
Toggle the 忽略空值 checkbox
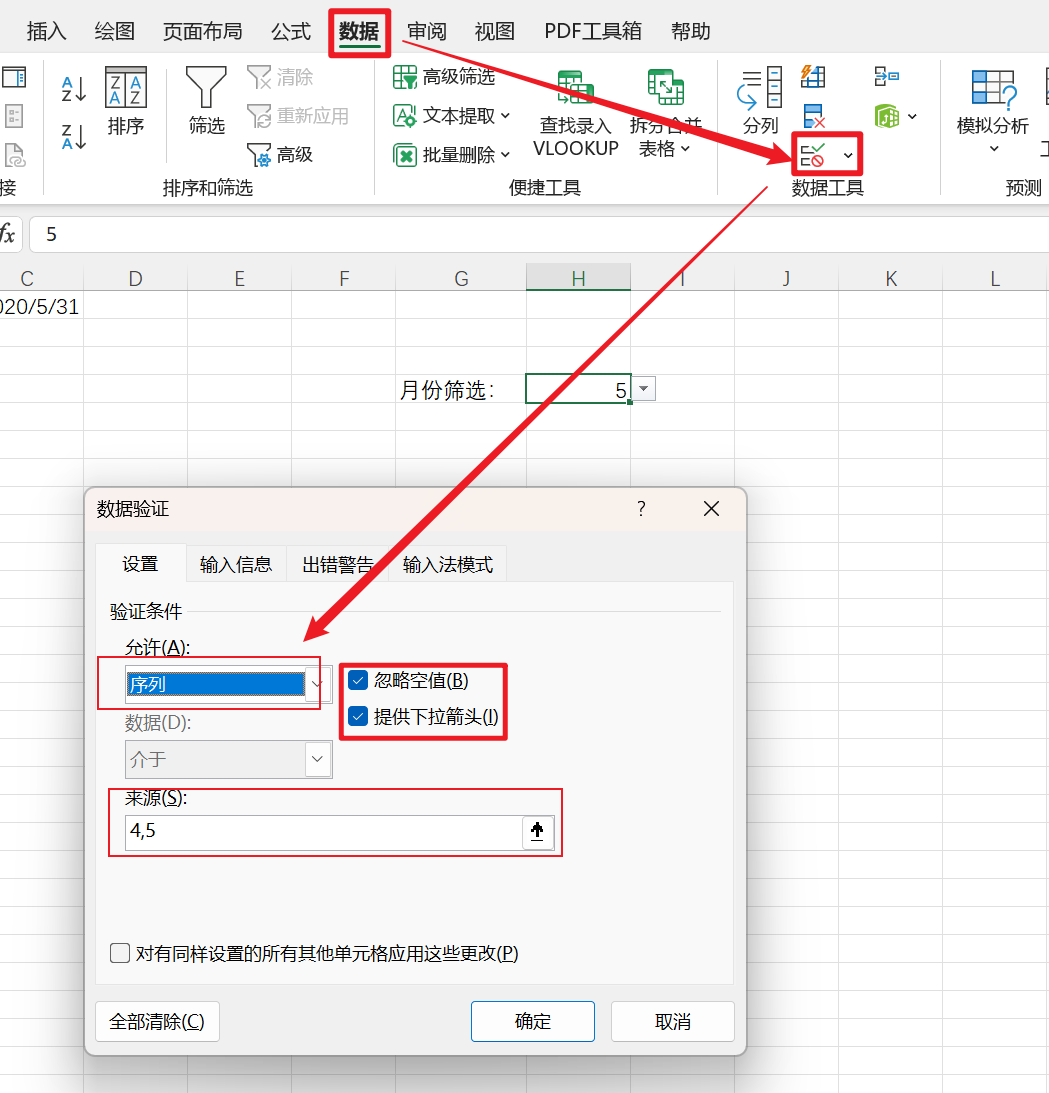[358, 681]
